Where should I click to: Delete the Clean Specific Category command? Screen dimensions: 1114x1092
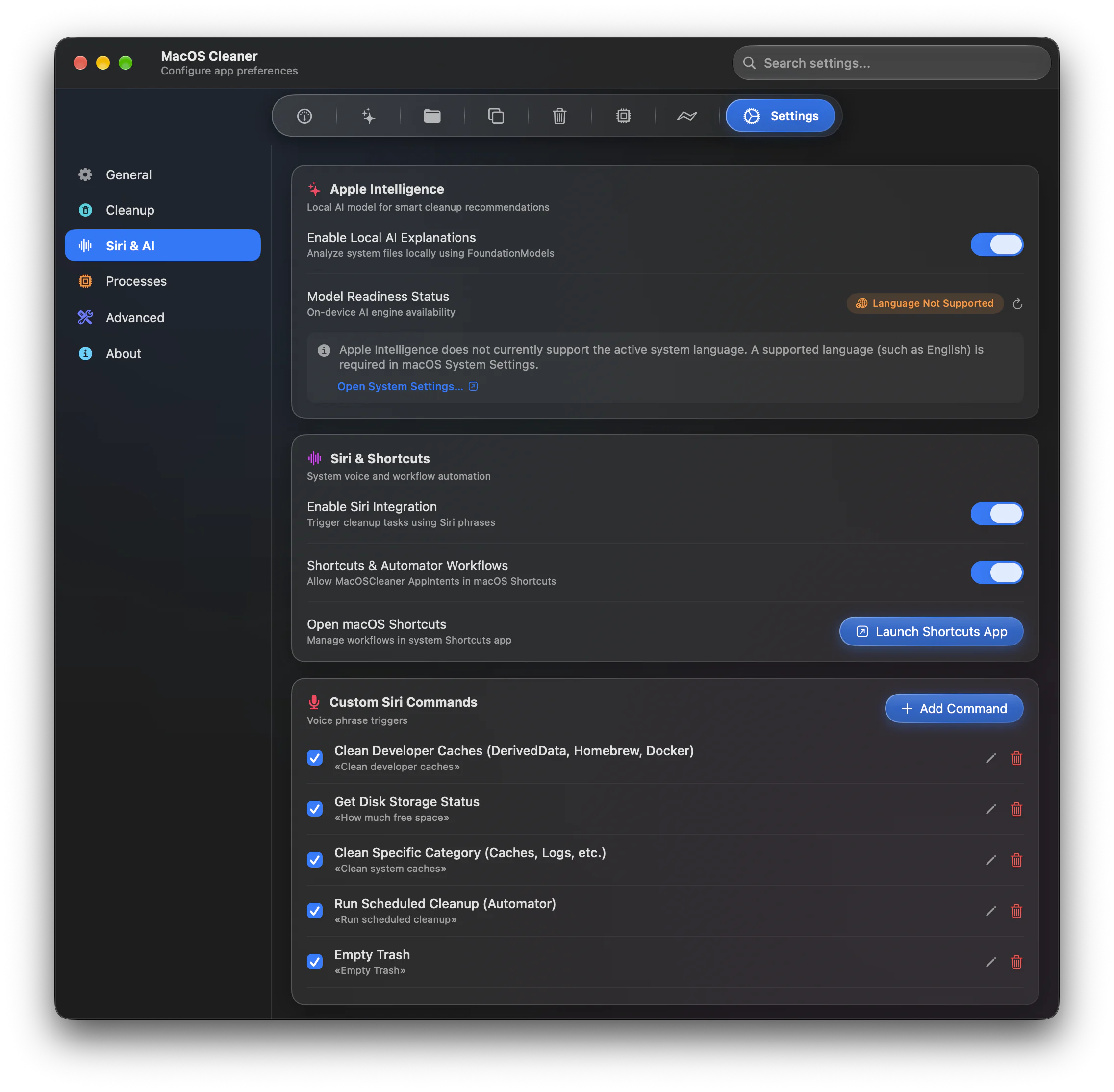pos(1016,860)
